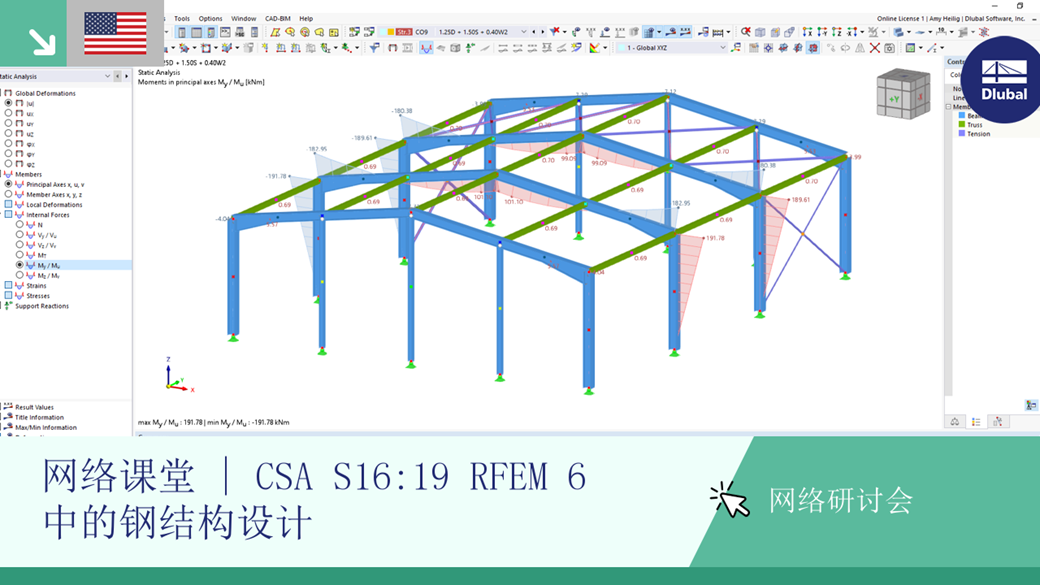Click the green Truss color swatch
The height and width of the screenshot is (585, 1040).
[x=962, y=124]
